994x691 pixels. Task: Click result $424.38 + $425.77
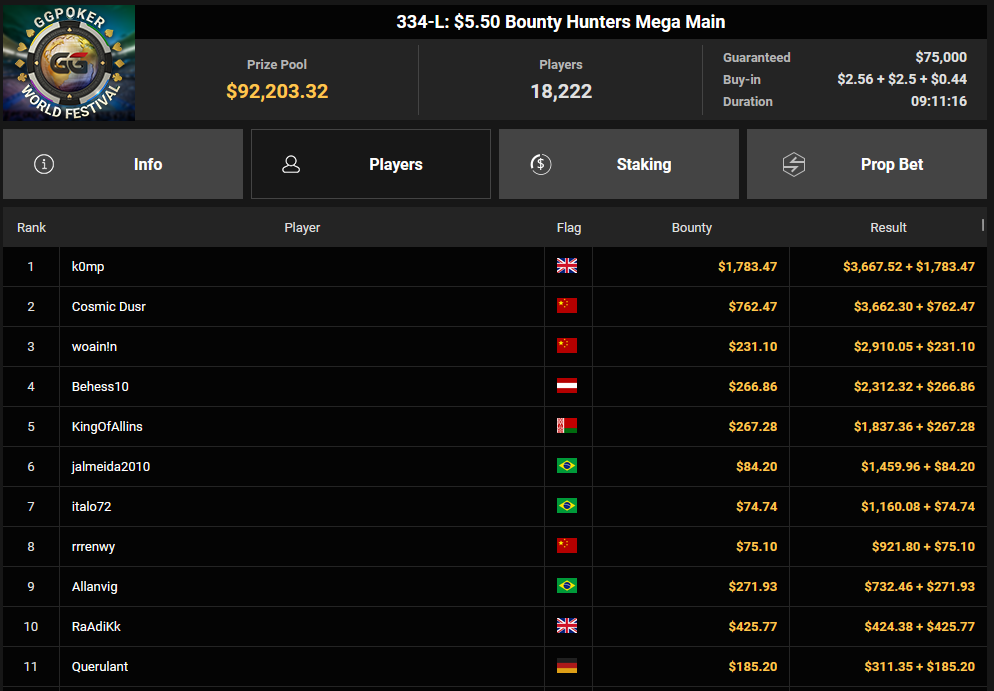point(919,626)
